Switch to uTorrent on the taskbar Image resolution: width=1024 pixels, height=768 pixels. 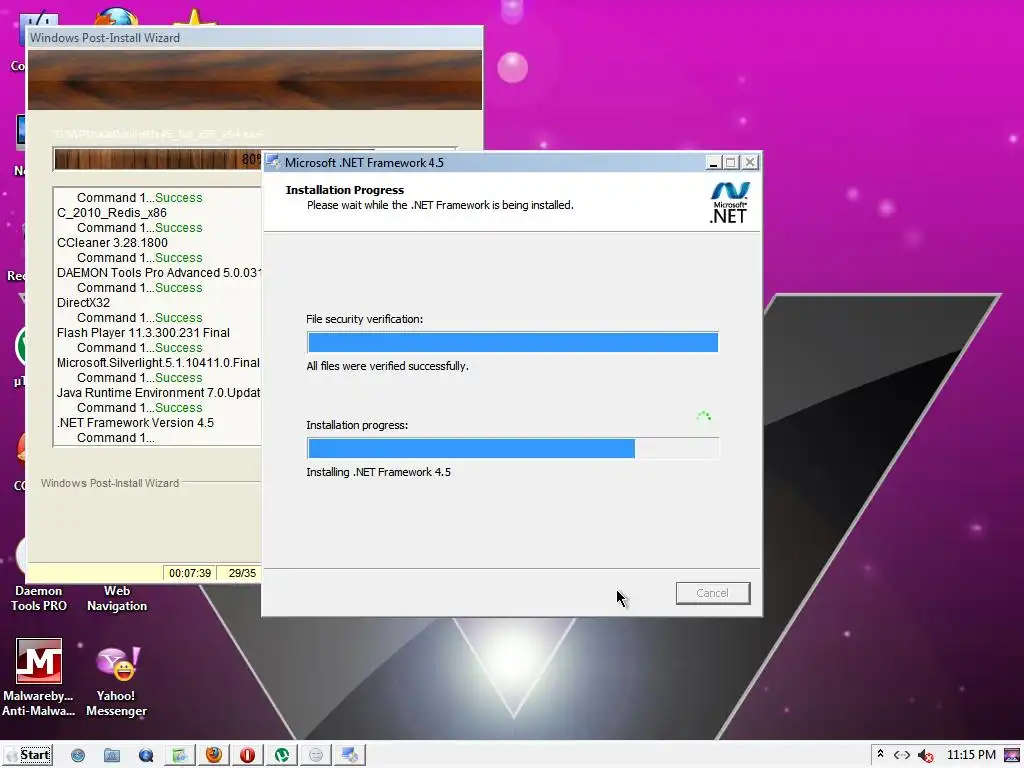click(281, 755)
